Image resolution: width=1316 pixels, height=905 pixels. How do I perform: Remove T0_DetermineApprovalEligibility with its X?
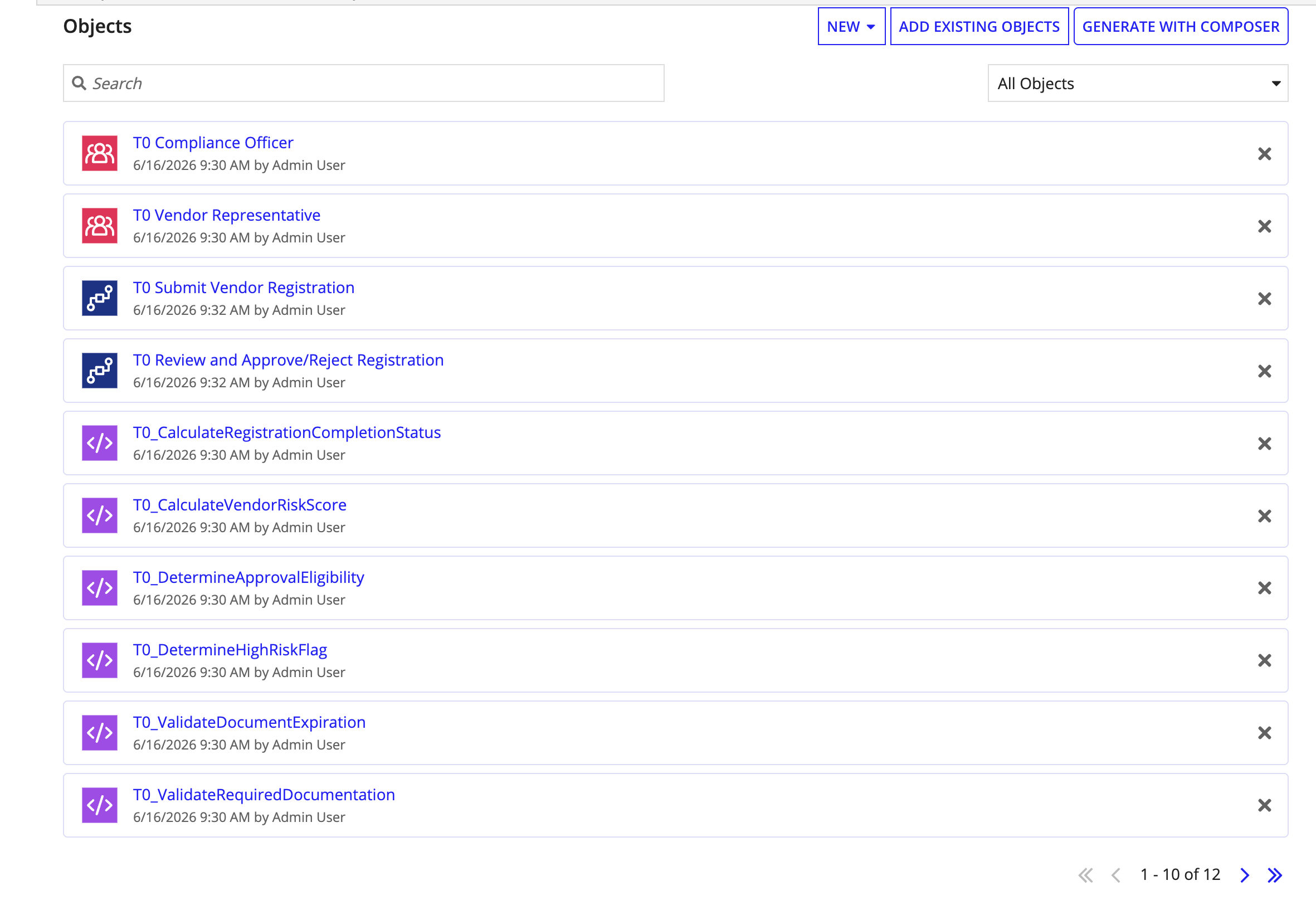1264,588
